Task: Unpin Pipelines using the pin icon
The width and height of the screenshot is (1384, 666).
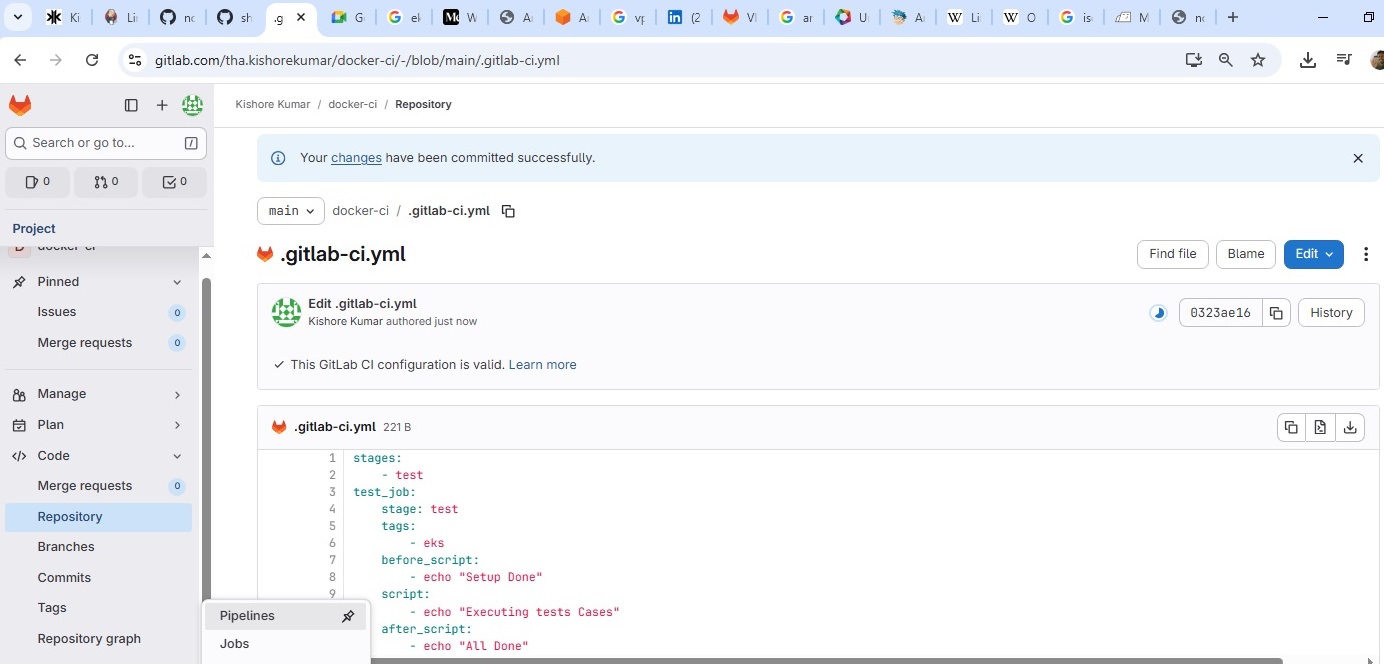Action: pyautogui.click(x=348, y=616)
